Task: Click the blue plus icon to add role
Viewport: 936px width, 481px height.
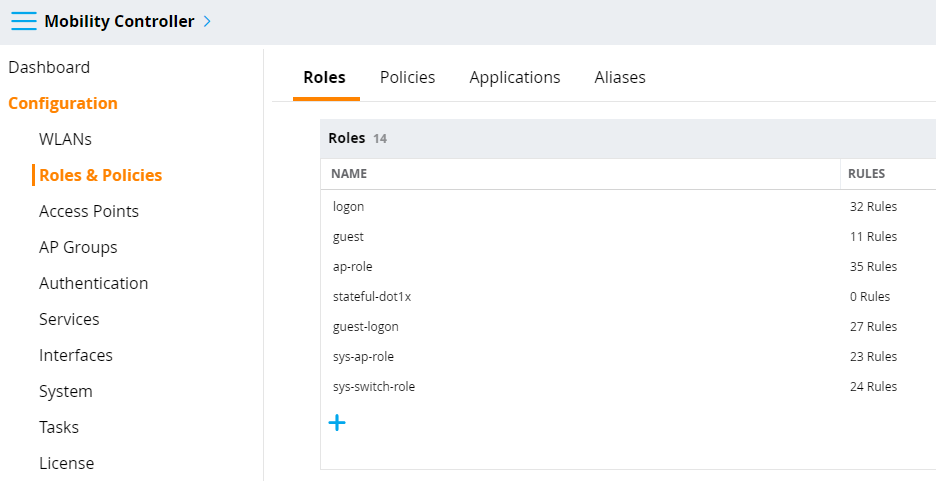Action: coord(337,423)
